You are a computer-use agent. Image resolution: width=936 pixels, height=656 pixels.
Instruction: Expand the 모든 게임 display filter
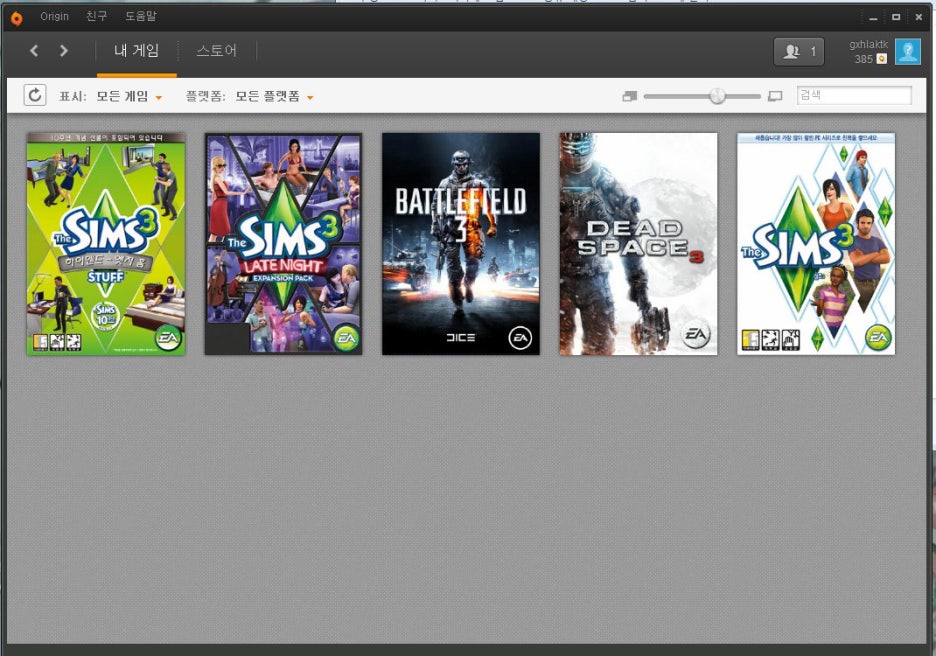[x=129, y=96]
